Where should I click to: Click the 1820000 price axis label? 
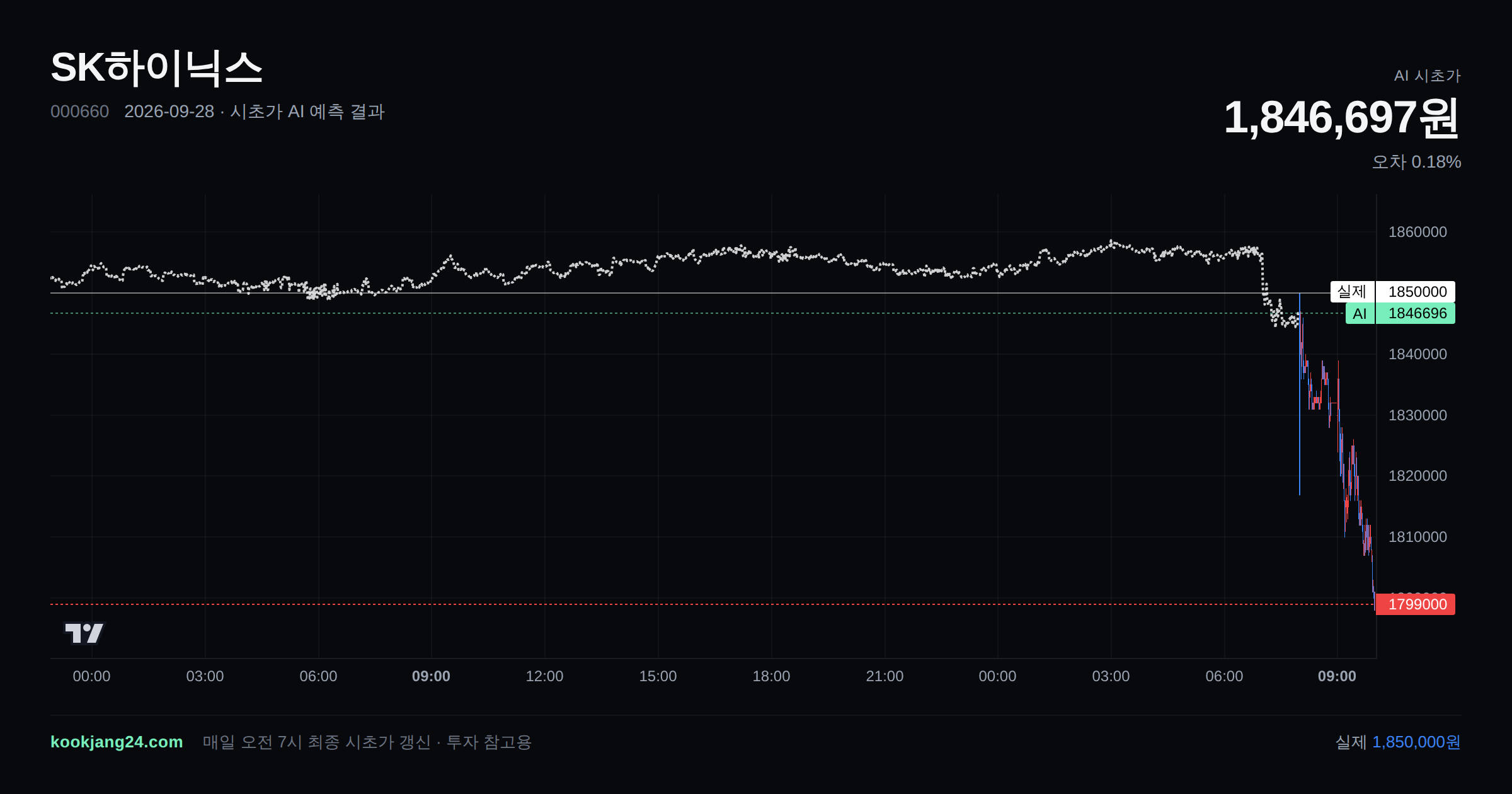tap(1417, 476)
